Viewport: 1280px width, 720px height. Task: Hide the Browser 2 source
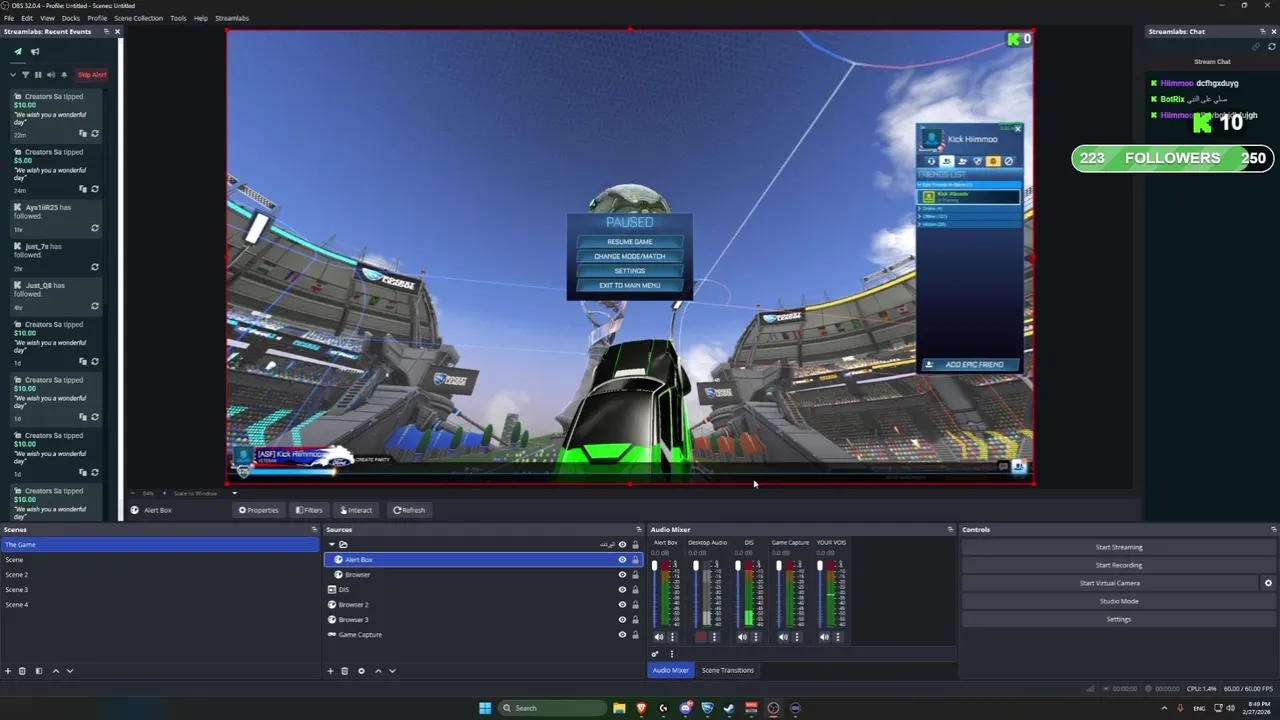622,605
